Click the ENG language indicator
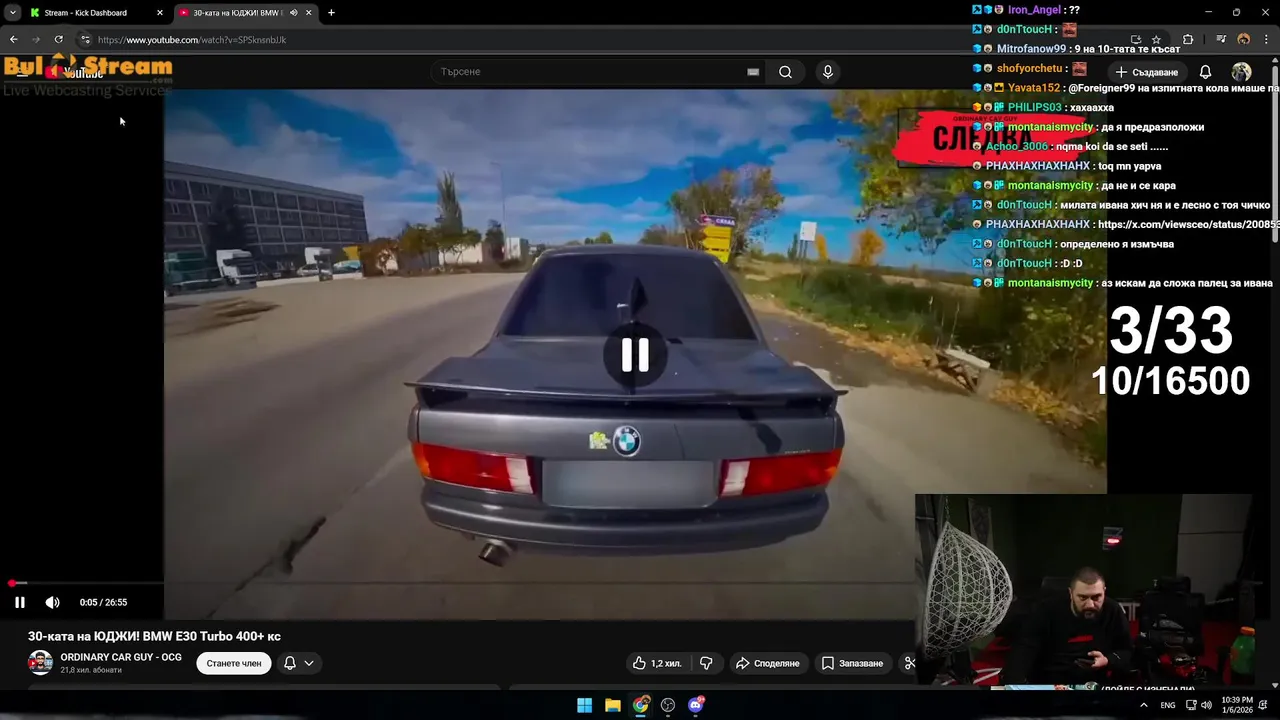 [x=1168, y=705]
